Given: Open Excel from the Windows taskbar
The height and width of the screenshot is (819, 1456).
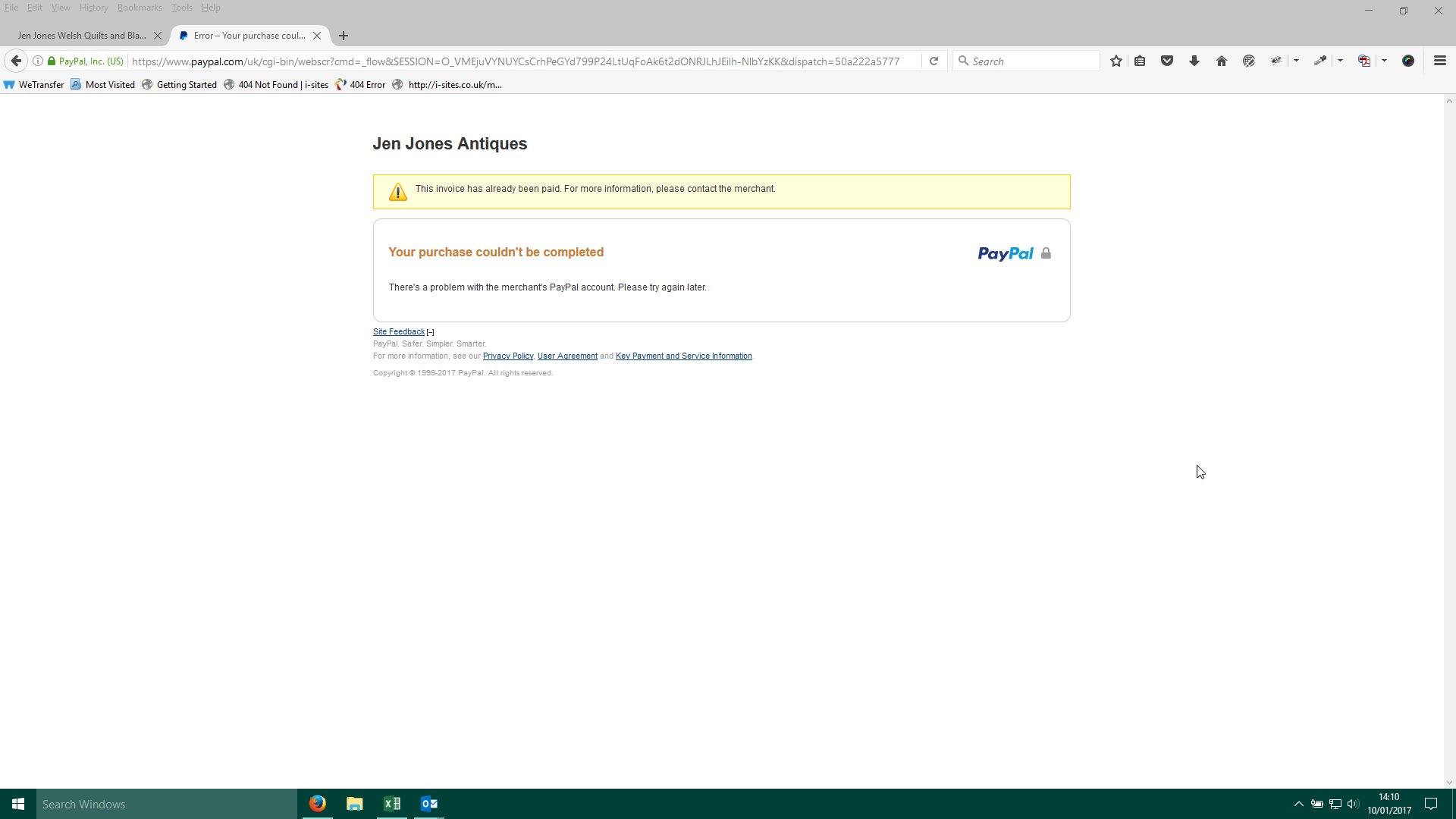Looking at the screenshot, I should coord(392,804).
